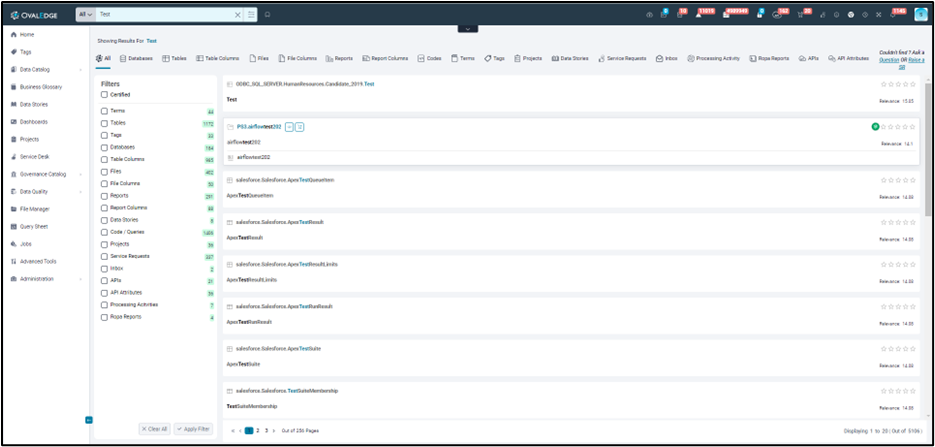Screen dimensions: 935x447
Task: Open Business Glossary in the sidebar
Action: click(x=40, y=86)
